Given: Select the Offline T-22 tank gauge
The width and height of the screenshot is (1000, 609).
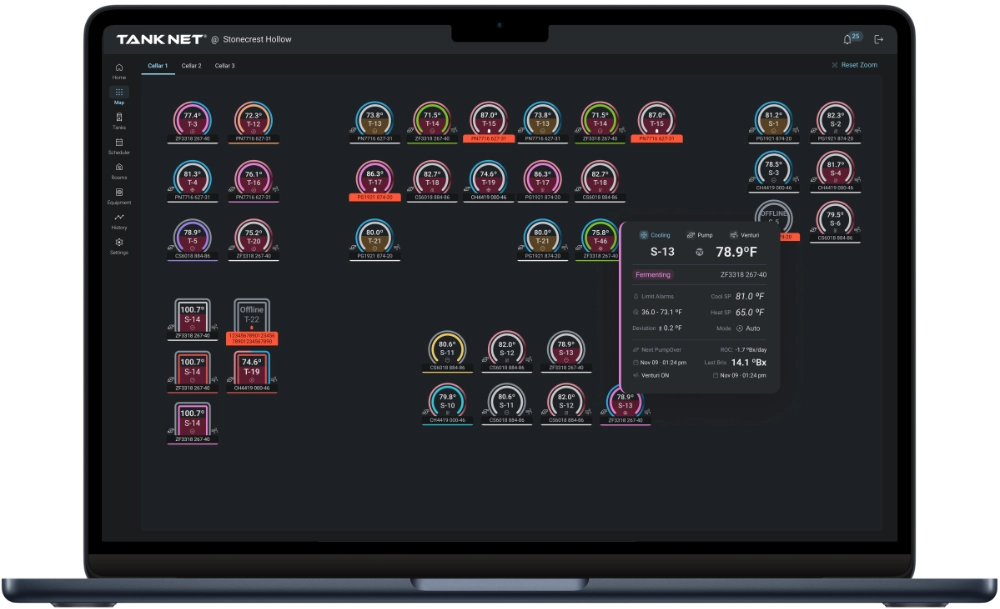Looking at the screenshot, I should tap(253, 315).
